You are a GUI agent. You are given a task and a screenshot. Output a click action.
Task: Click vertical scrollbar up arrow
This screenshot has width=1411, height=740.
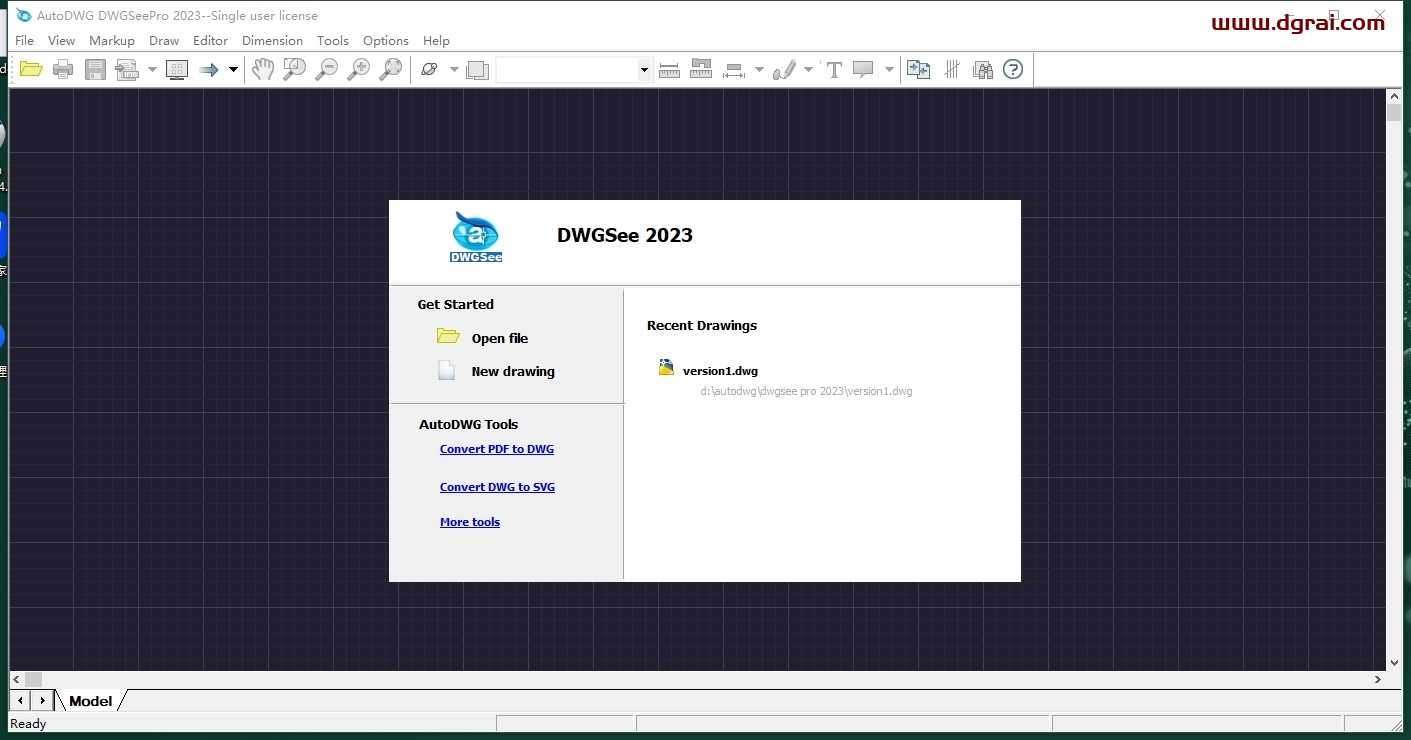[1394, 96]
